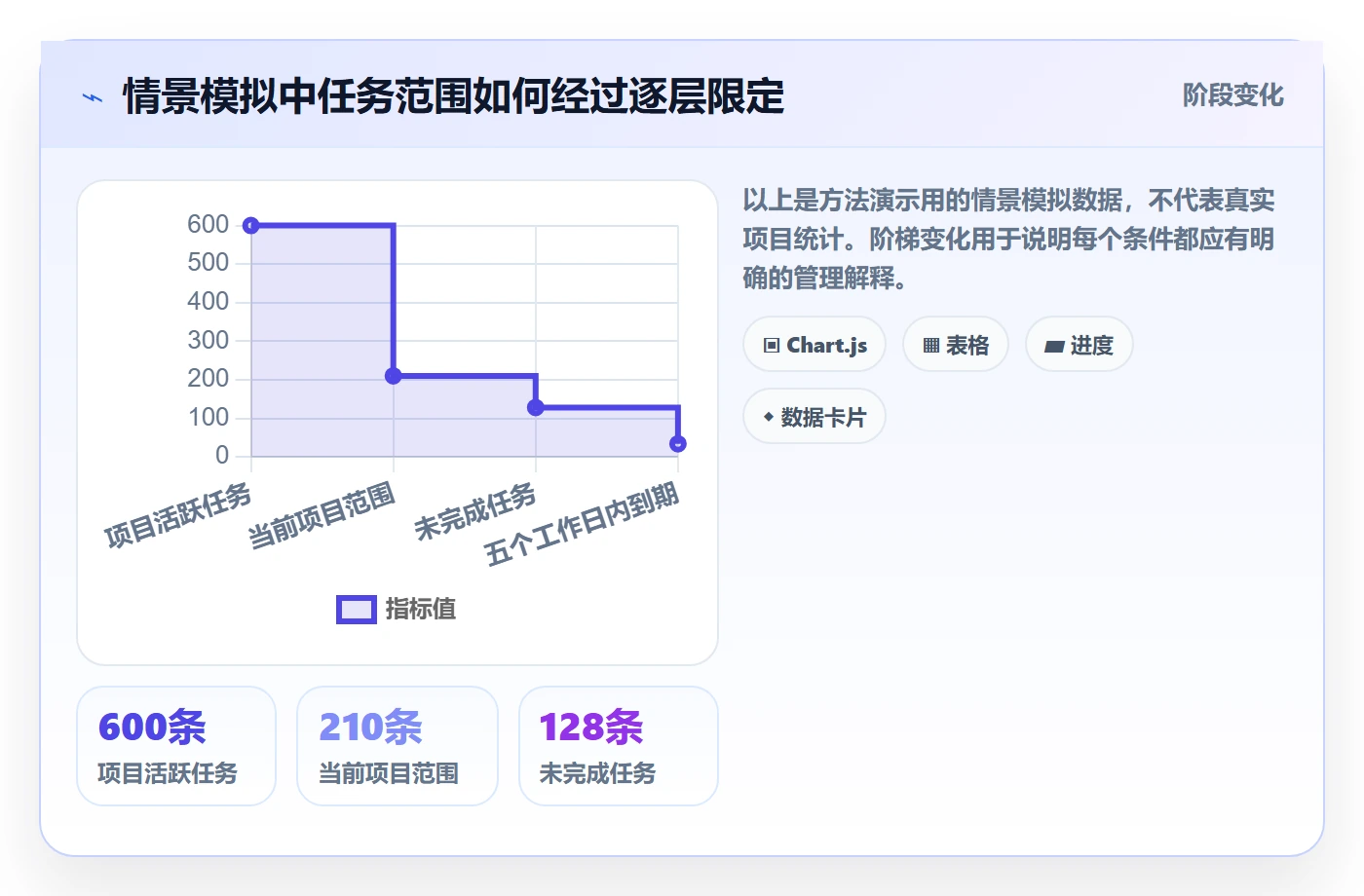
Task: Click the diamond icon in 数据卡片 tag
Action: (769, 417)
